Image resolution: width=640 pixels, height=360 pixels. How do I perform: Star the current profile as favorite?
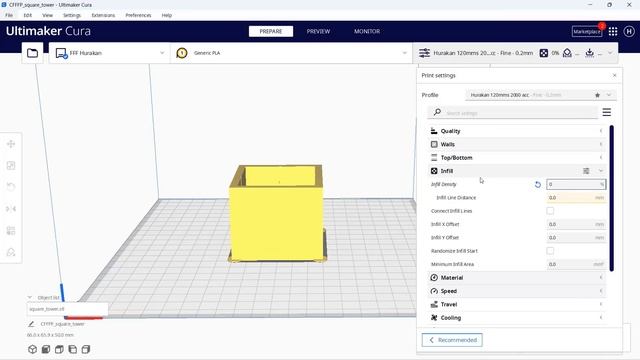tap(598, 95)
